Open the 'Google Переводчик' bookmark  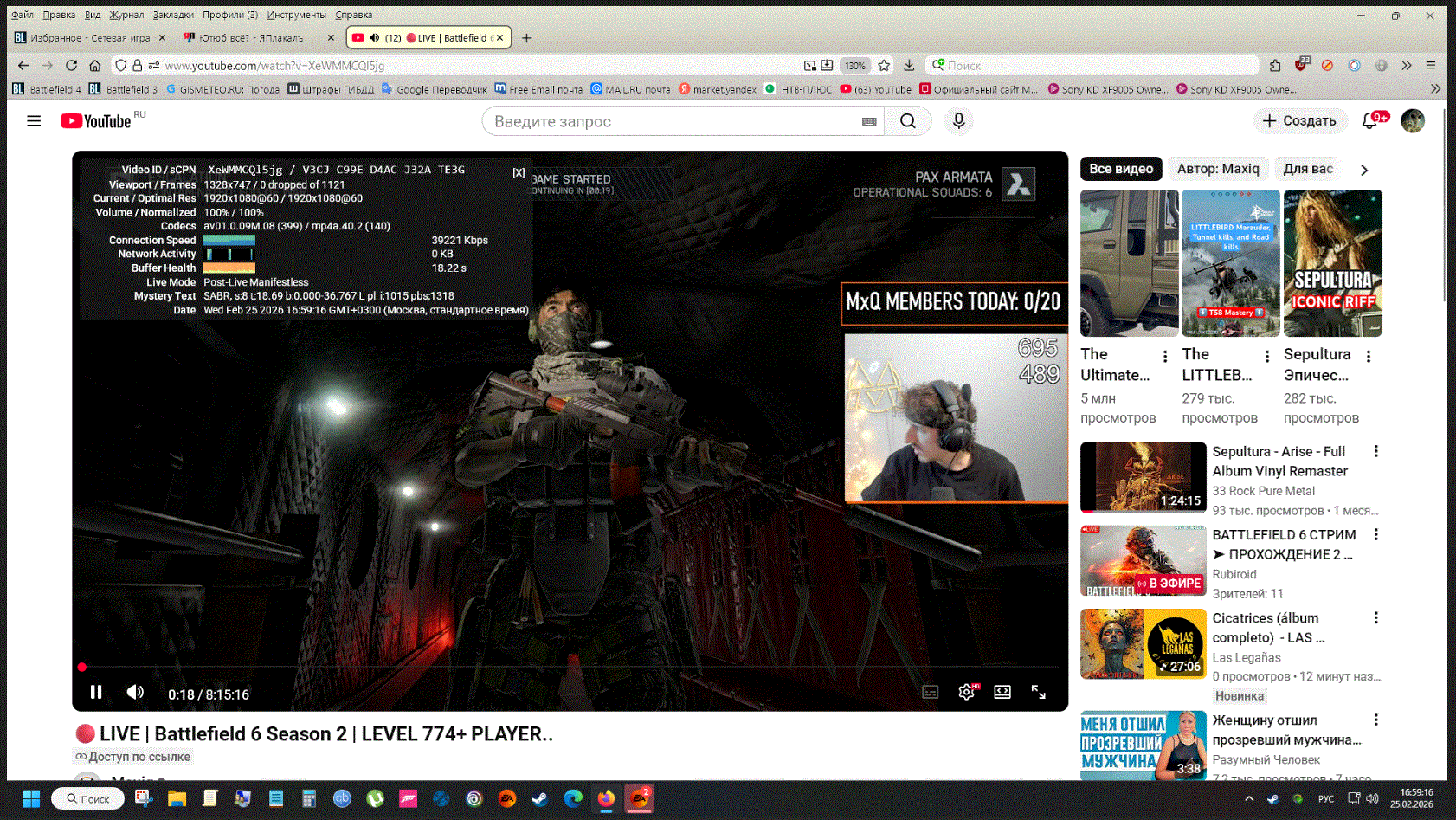pyautogui.click(x=434, y=89)
